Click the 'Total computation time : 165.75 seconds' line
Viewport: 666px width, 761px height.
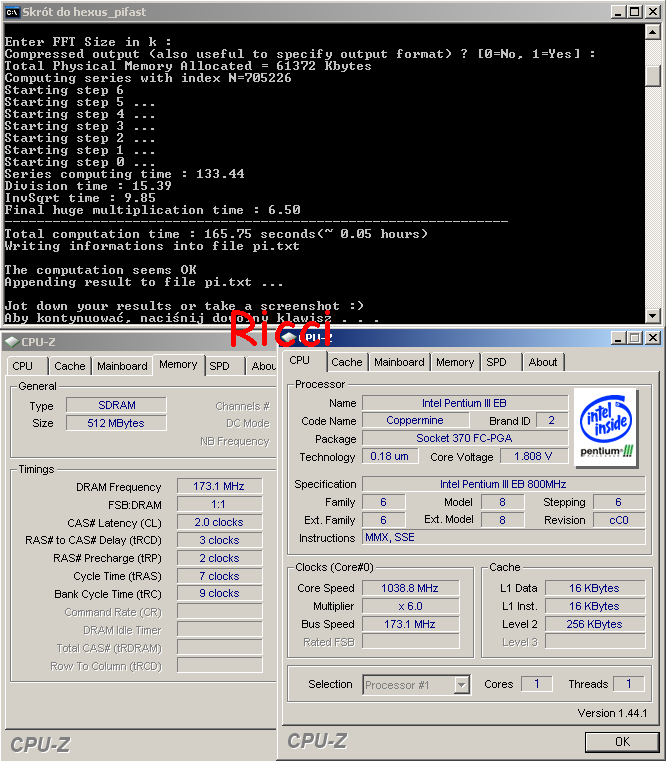[216, 234]
